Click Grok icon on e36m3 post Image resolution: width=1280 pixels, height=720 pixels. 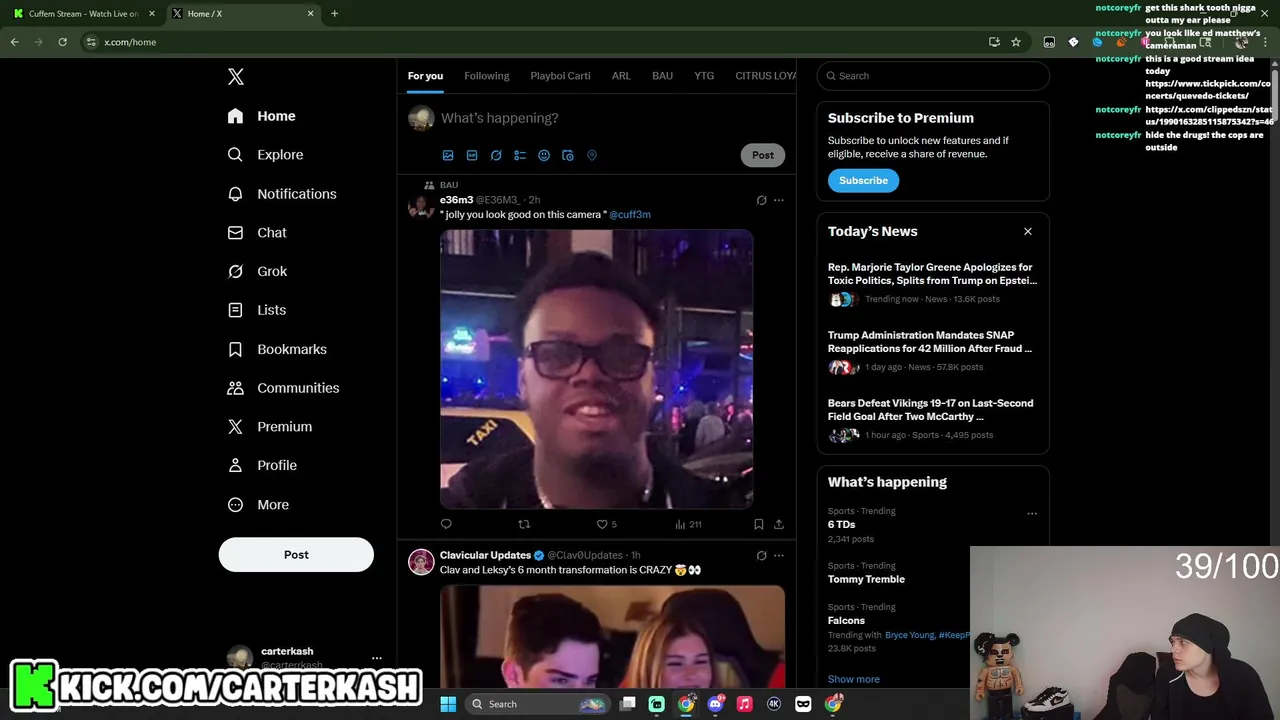761,200
